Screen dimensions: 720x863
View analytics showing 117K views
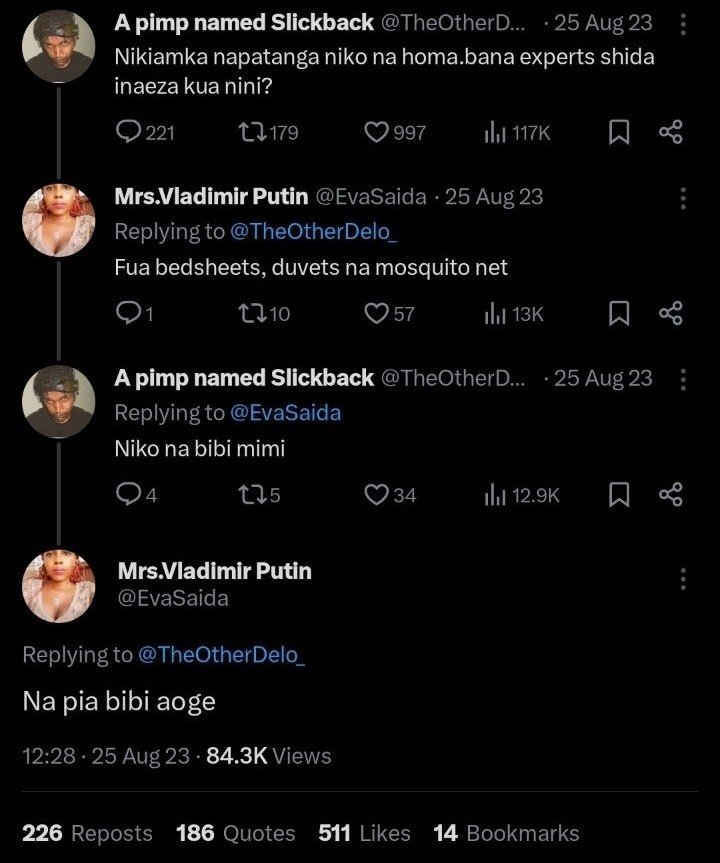click(x=517, y=133)
